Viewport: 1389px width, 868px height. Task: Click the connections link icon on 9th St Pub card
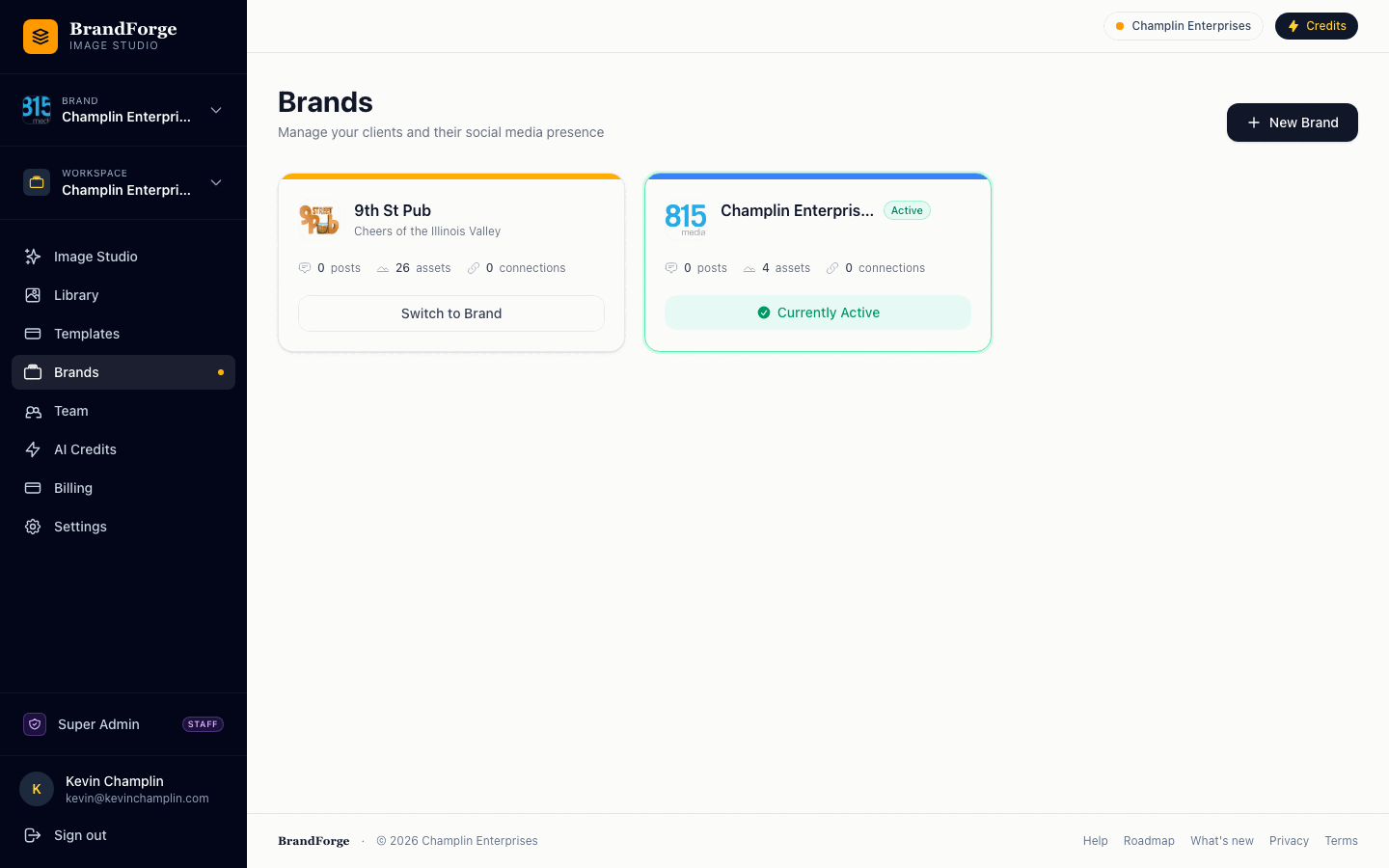click(x=474, y=268)
